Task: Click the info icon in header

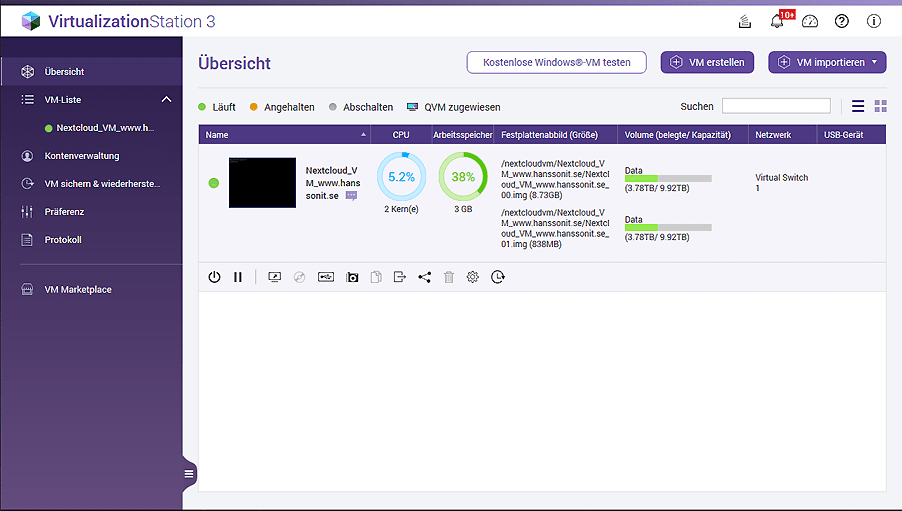Action: click(874, 21)
